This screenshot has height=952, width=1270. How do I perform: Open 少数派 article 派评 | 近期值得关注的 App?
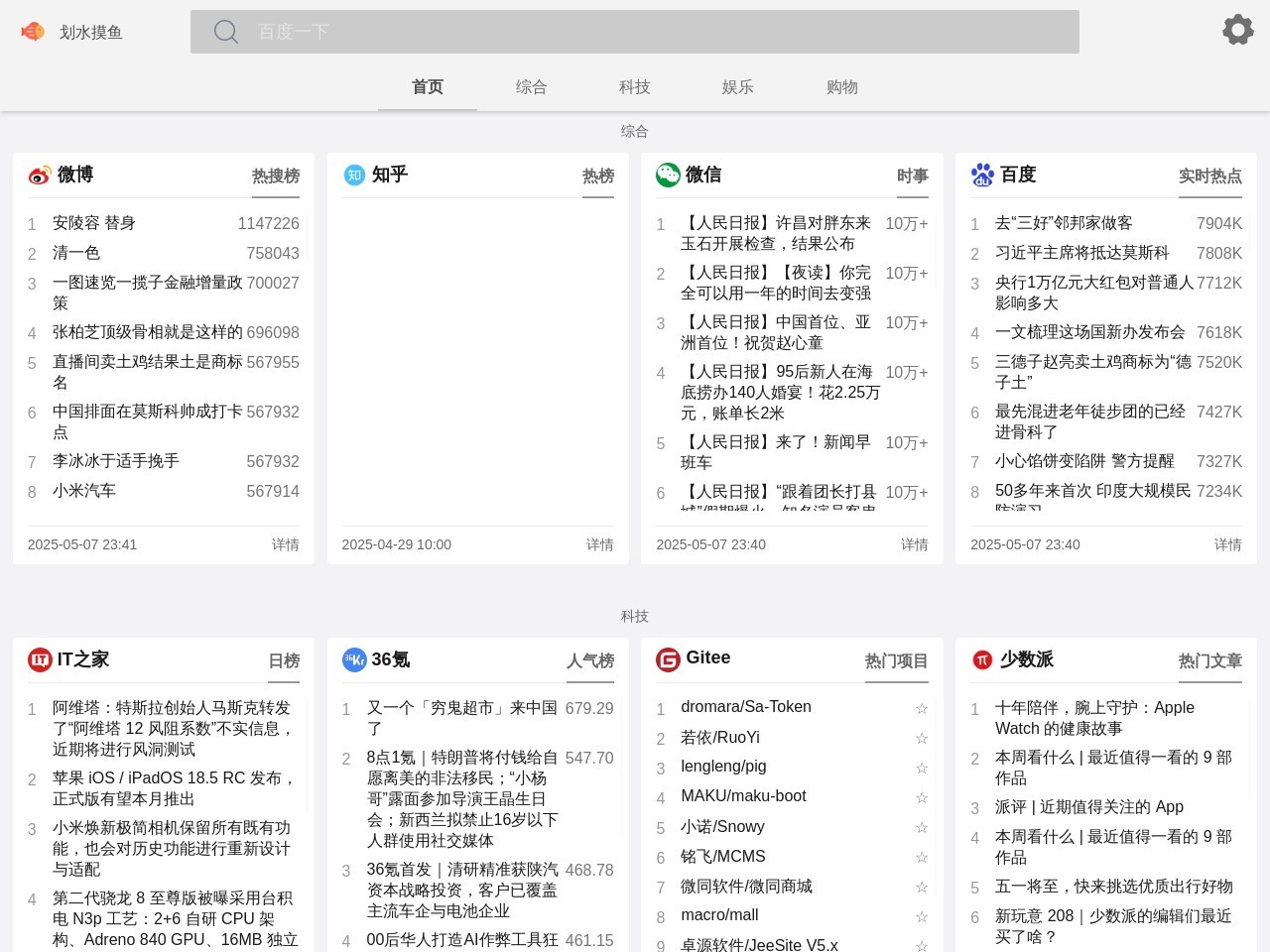click(x=1089, y=807)
